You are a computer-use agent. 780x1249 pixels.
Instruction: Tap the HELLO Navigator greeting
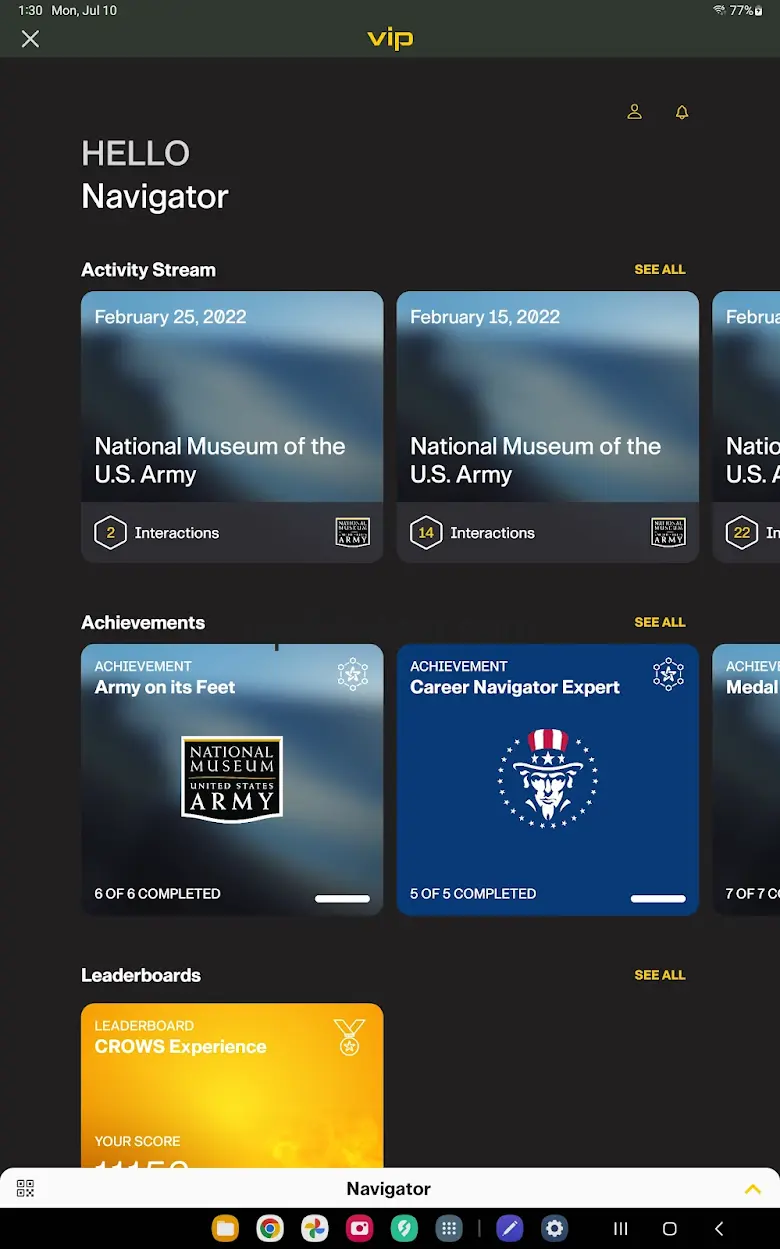coord(155,175)
